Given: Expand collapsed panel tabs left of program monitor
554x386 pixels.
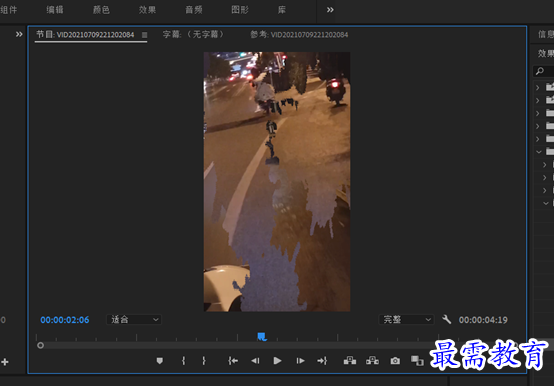Looking at the screenshot, I should click(19, 34).
